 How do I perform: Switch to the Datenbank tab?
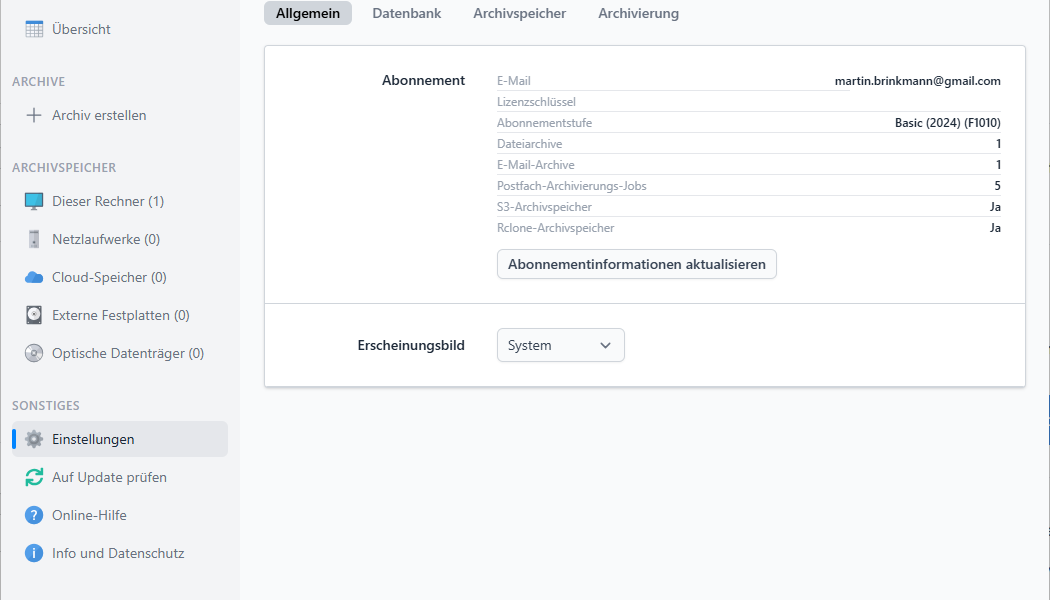point(406,13)
